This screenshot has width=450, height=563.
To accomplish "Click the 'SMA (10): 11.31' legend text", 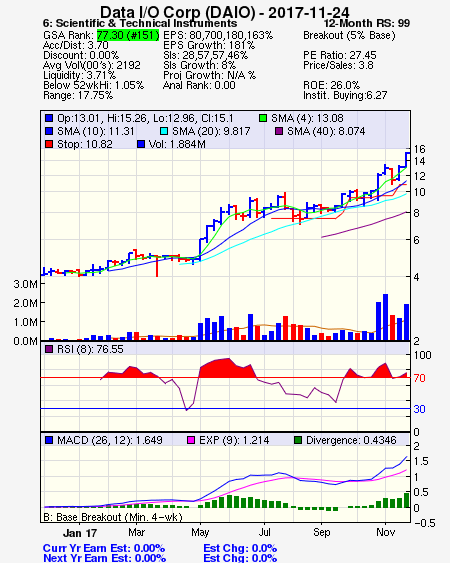I will 96,131.
